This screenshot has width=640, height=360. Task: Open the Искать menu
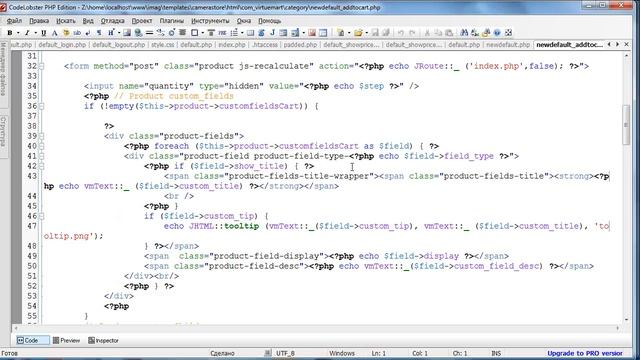tap(66, 20)
